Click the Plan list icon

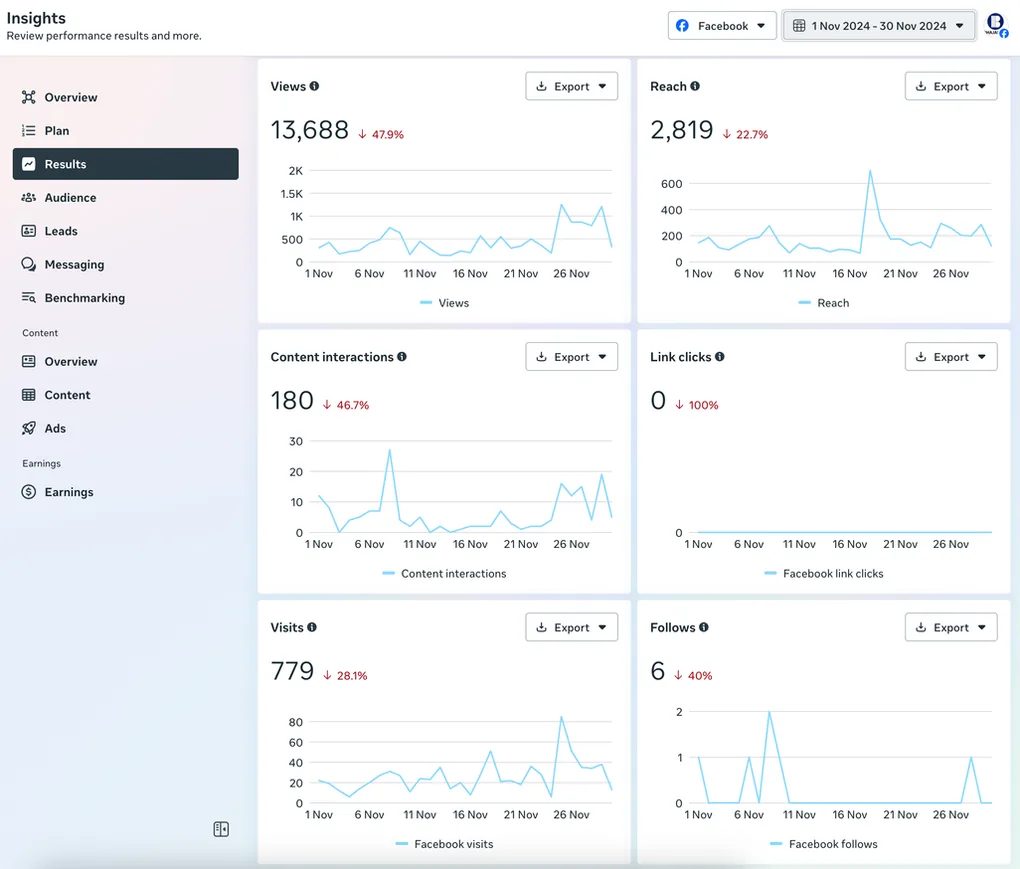(x=29, y=131)
